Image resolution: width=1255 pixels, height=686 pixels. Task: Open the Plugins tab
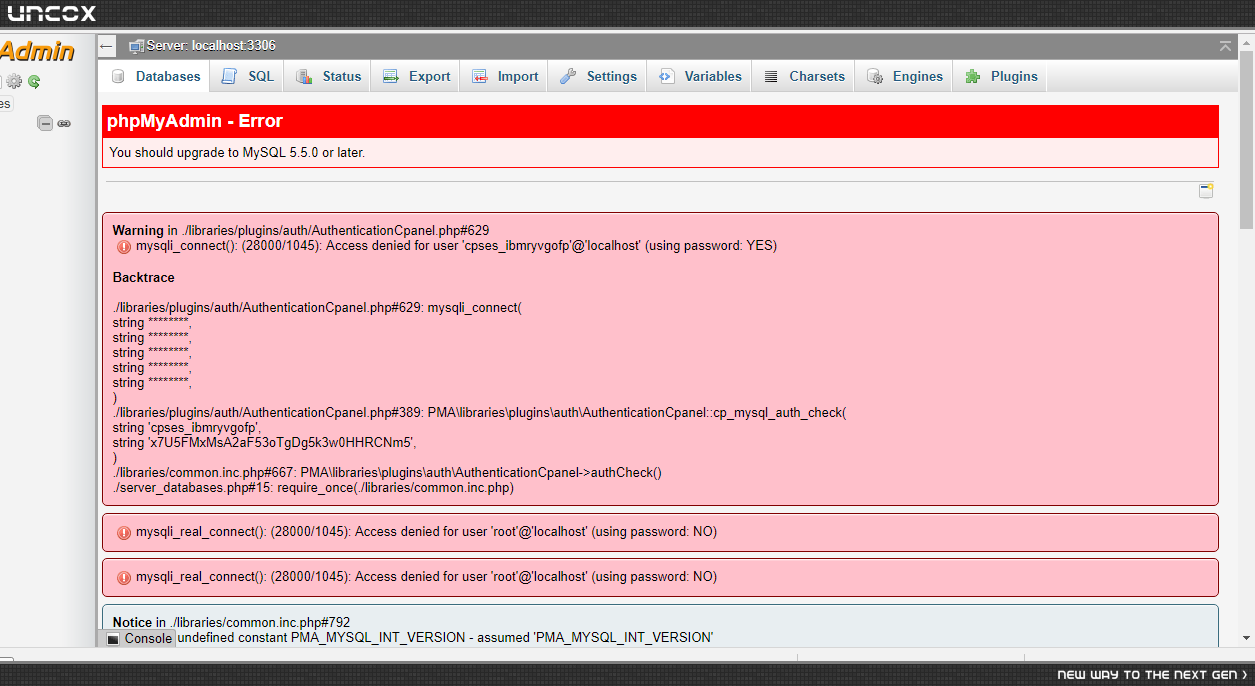click(1001, 76)
